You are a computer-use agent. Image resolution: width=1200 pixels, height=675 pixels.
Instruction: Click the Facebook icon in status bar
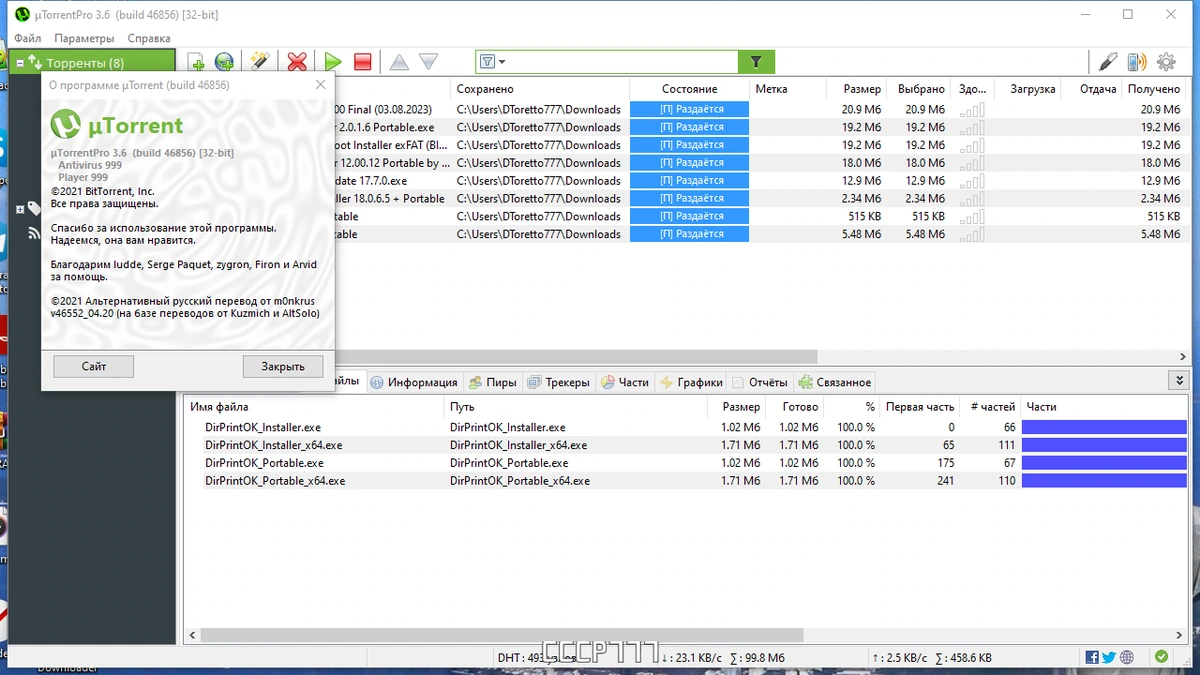click(1092, 657)
